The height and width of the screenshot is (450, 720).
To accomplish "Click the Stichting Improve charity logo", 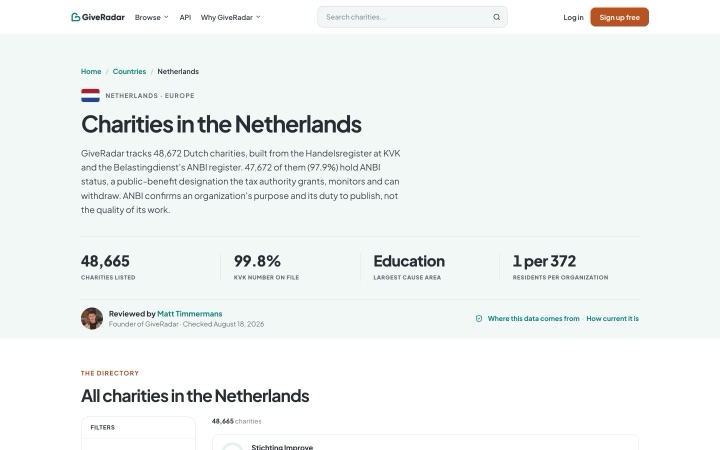I will [232, 447].
